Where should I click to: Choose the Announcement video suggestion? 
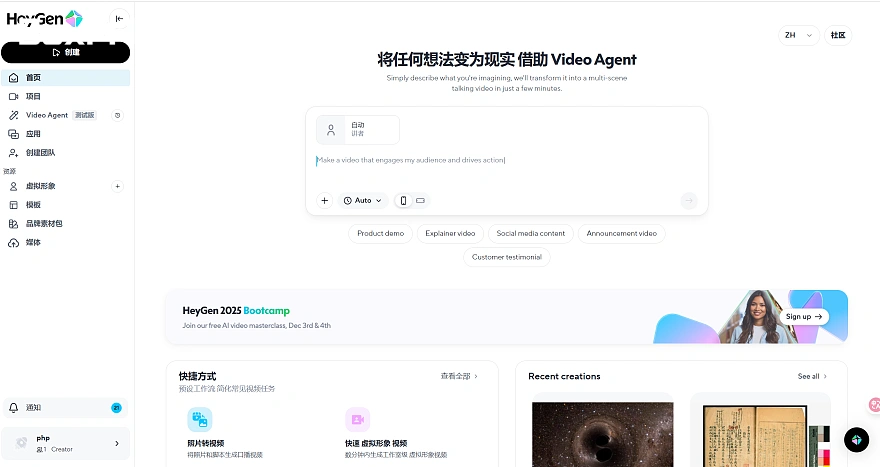tap(622, 234)
